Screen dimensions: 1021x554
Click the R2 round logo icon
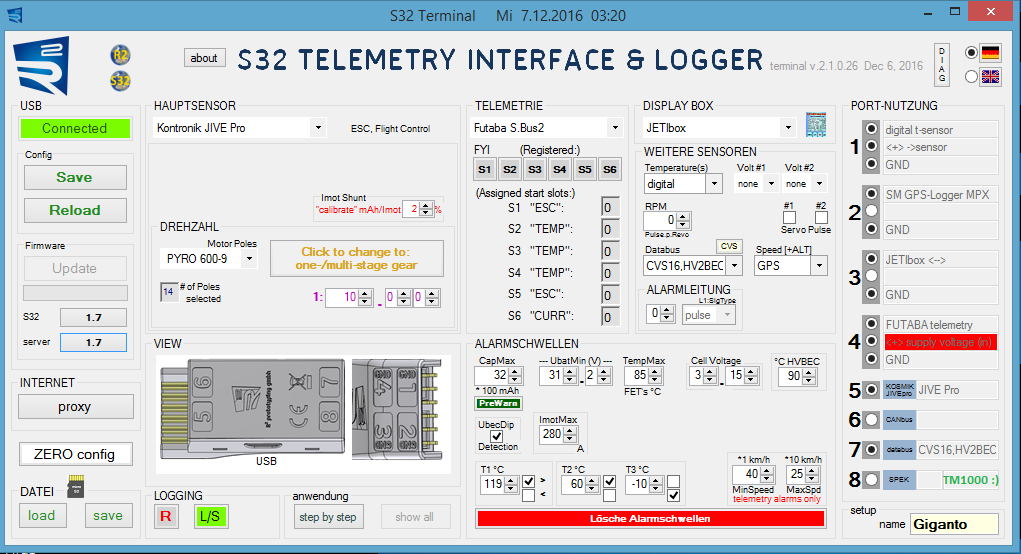tap(120, 55)
